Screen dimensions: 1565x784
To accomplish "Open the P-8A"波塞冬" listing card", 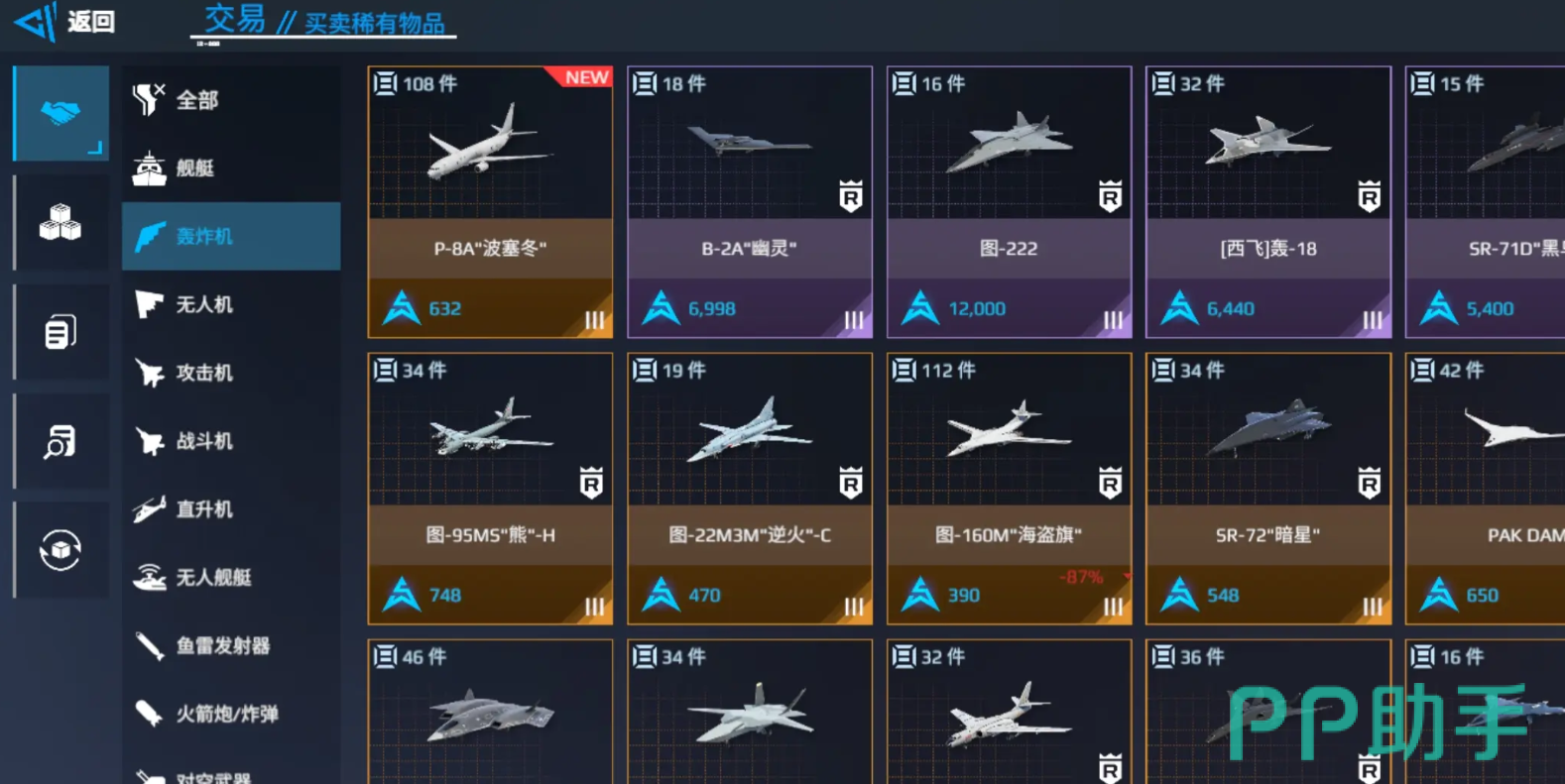I will pyautogui.click(x=490, y=202).
